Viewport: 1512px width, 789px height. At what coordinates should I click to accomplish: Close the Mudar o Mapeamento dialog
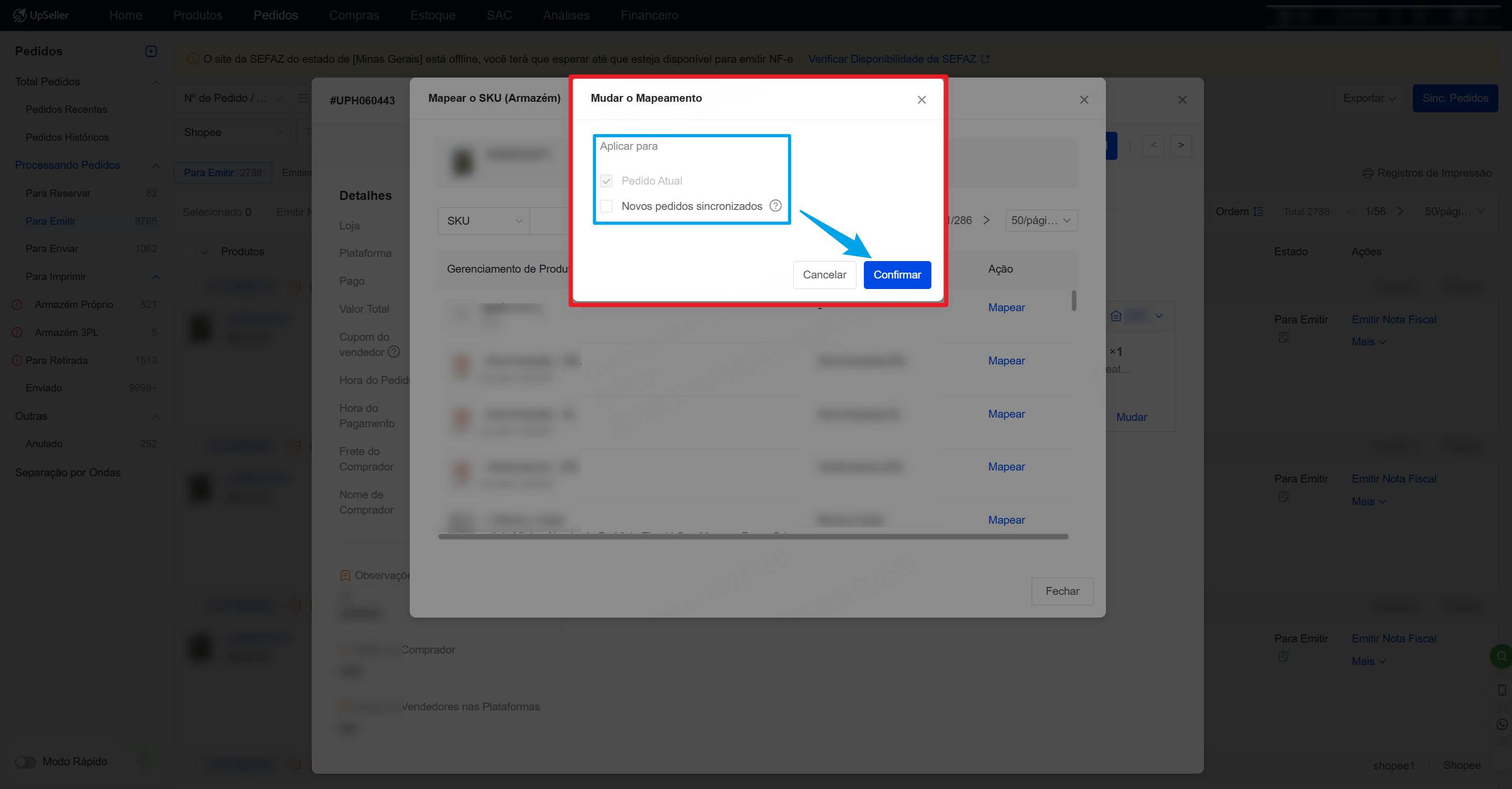coord(921,100)
